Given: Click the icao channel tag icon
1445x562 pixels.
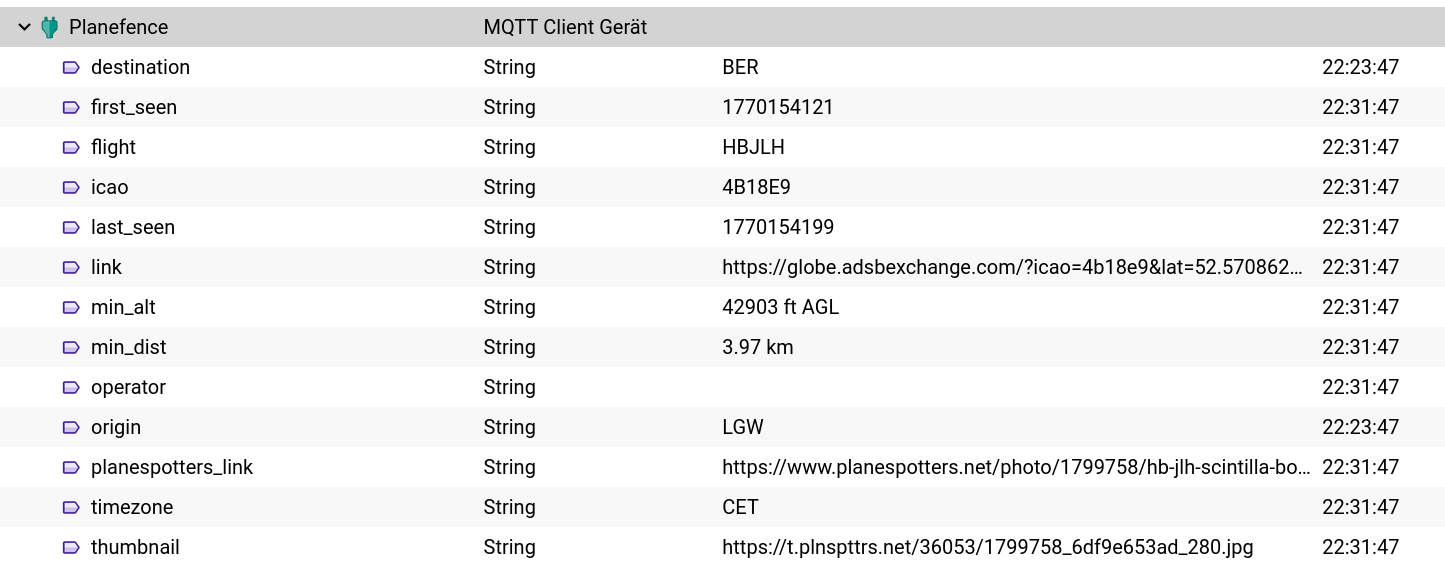Looking at the screenshot, I should 71,187.
